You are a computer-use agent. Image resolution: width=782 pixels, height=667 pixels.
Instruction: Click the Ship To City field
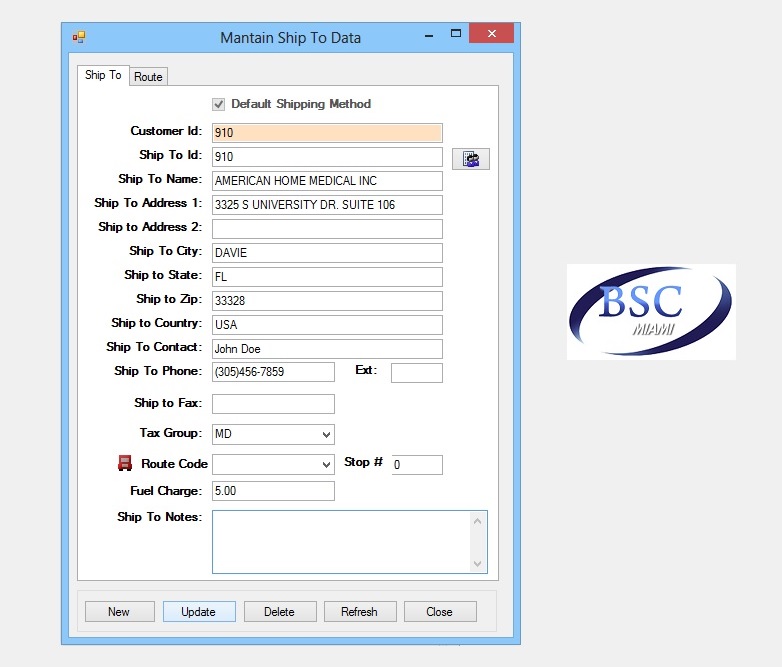point(327,252)
